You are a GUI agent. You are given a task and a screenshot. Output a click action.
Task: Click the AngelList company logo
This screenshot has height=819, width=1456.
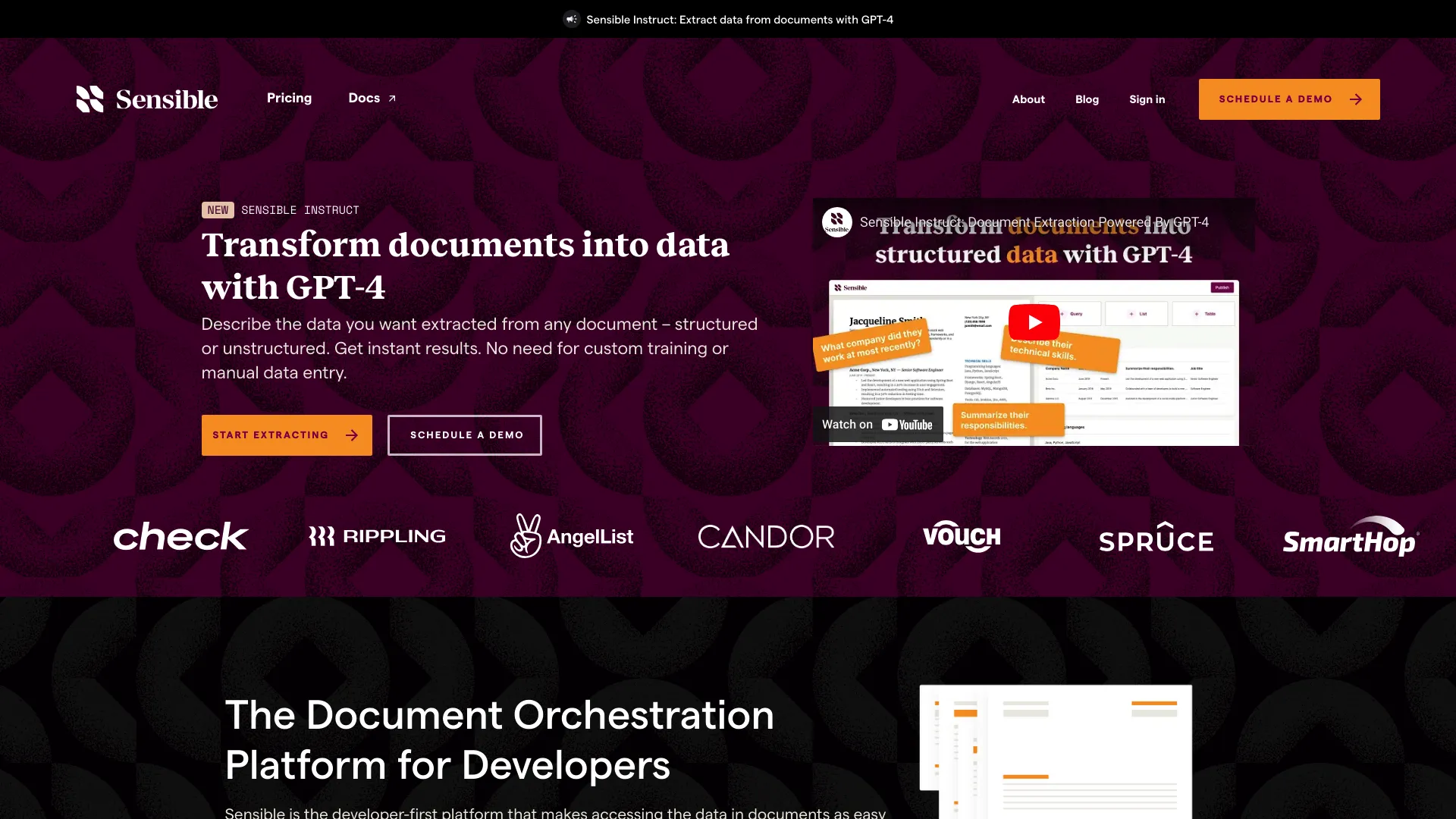pyautogui.click(x=572, y=536)
